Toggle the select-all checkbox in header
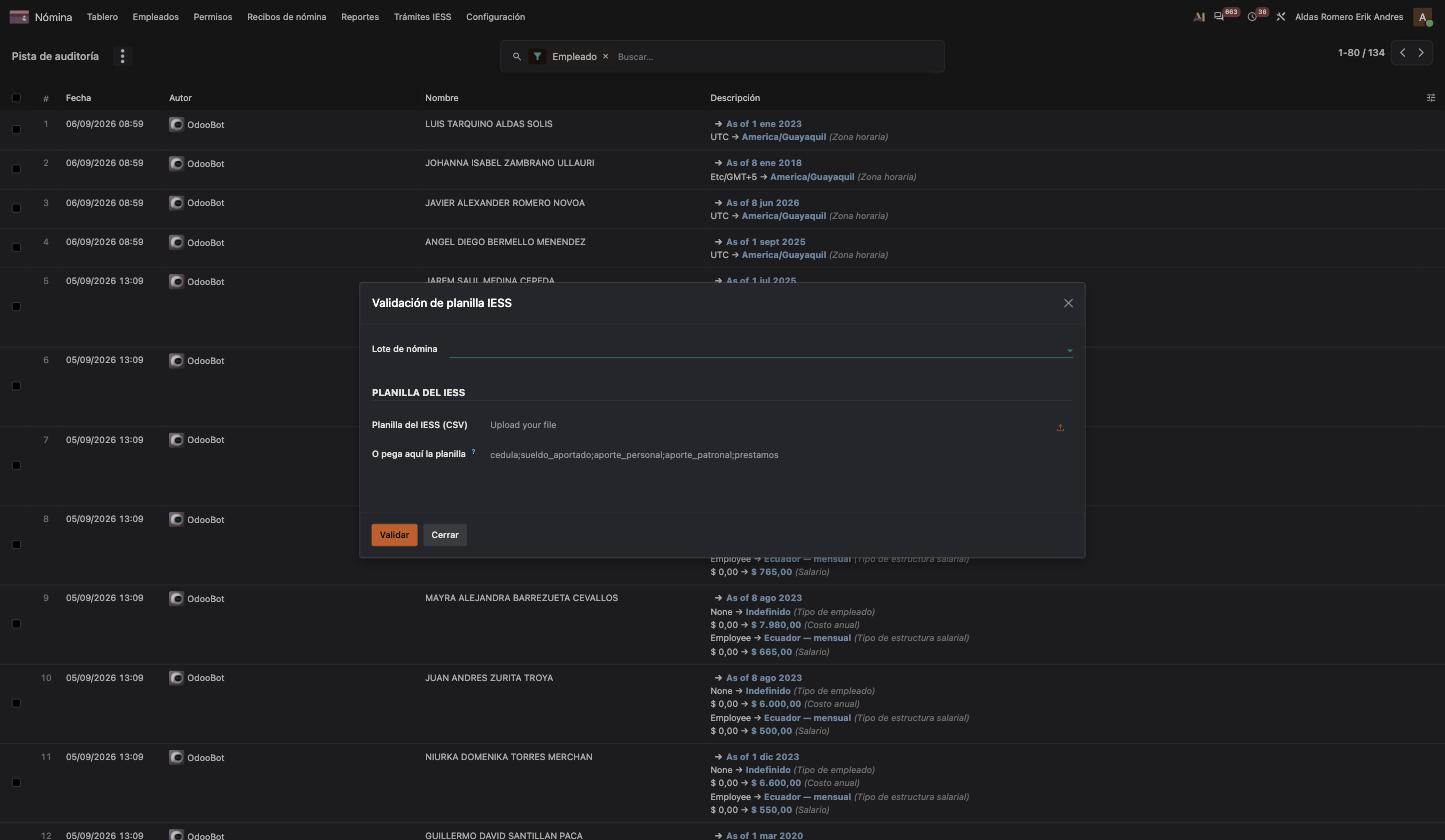The image size is (1445, 840). 16,98
